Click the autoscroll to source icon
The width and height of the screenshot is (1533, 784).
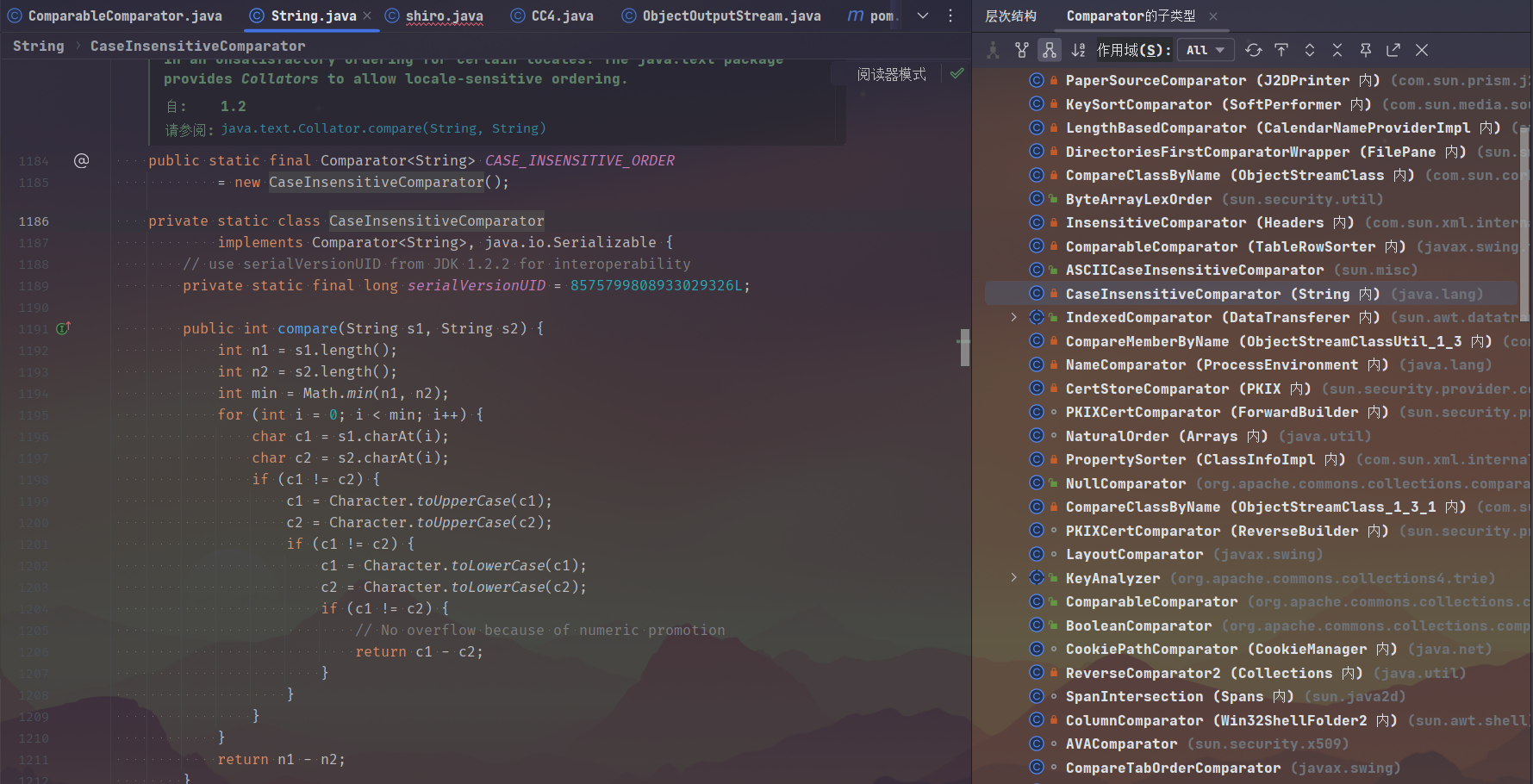tap(1281, 50)
